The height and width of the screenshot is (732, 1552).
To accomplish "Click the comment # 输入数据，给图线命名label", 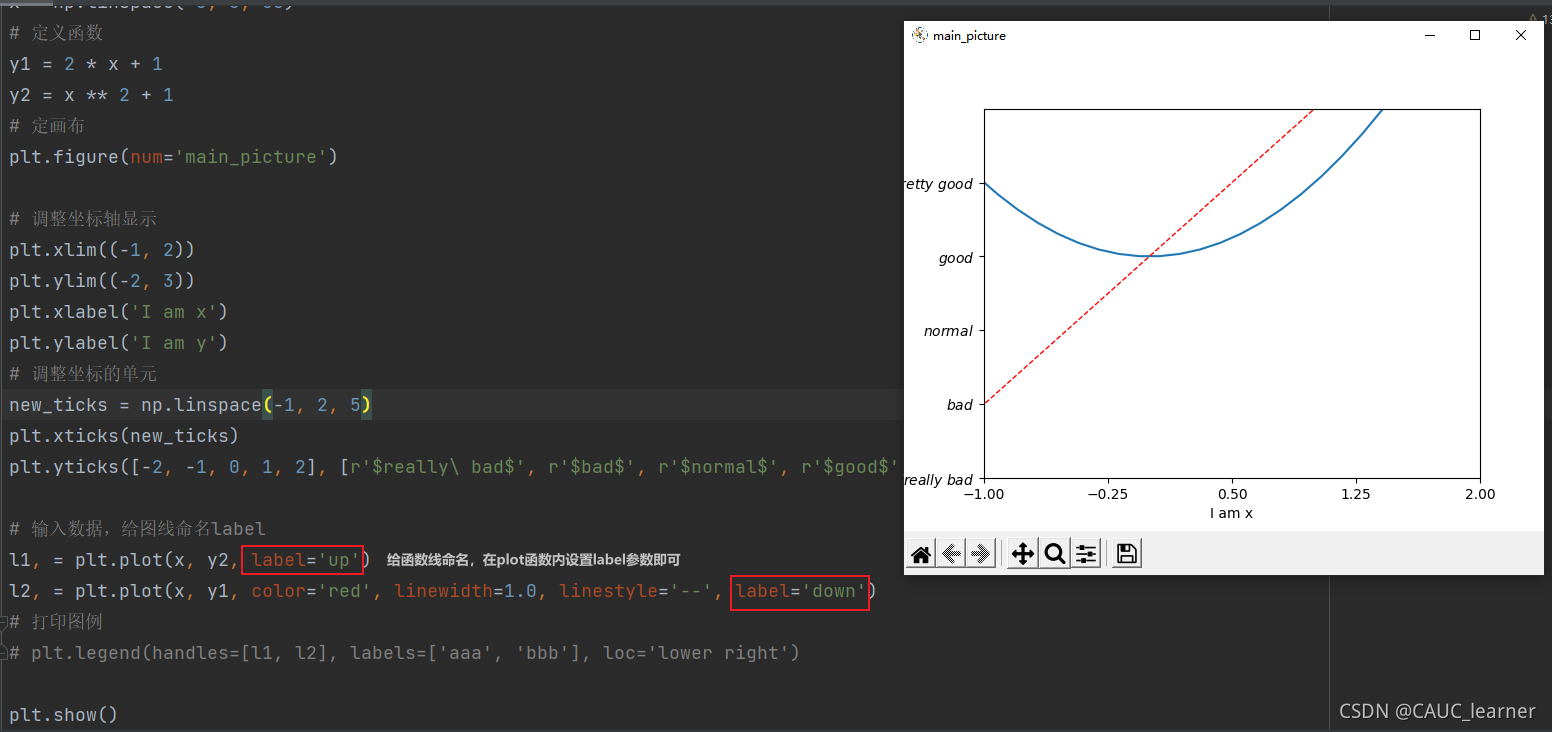I will [137, 529].
